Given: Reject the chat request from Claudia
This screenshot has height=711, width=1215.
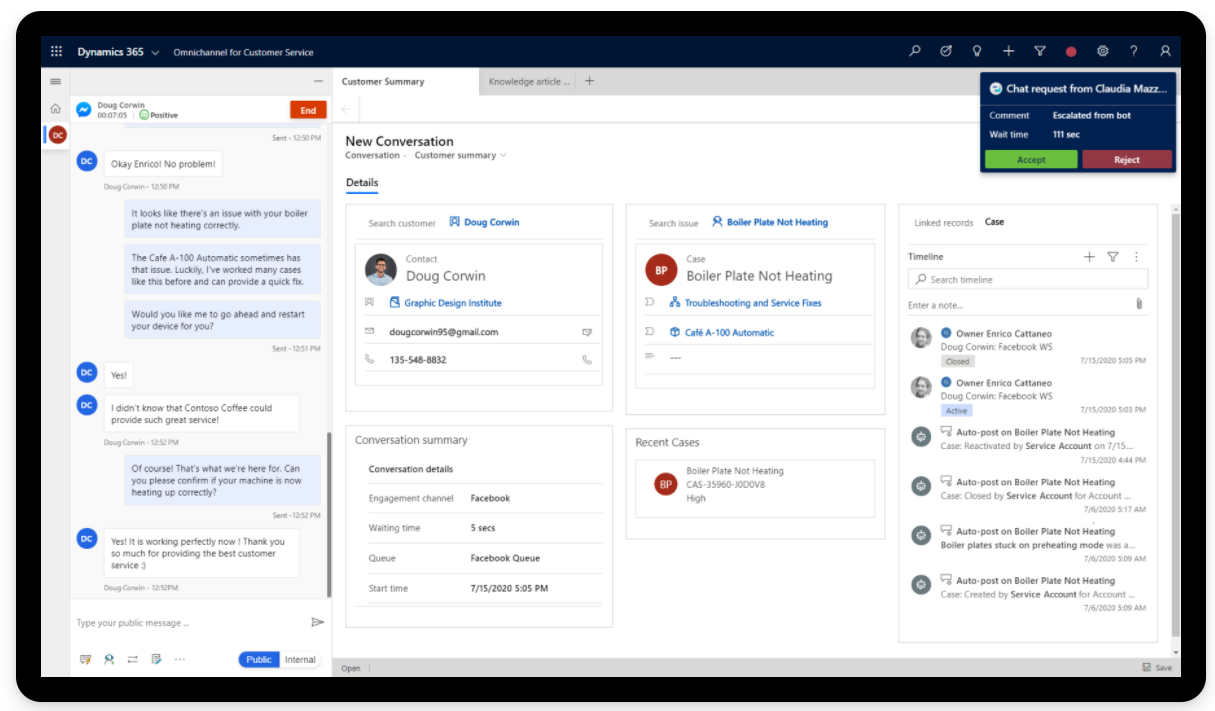Looking at the screenshot, I should pyautogui.click(x=1127, y=160).
